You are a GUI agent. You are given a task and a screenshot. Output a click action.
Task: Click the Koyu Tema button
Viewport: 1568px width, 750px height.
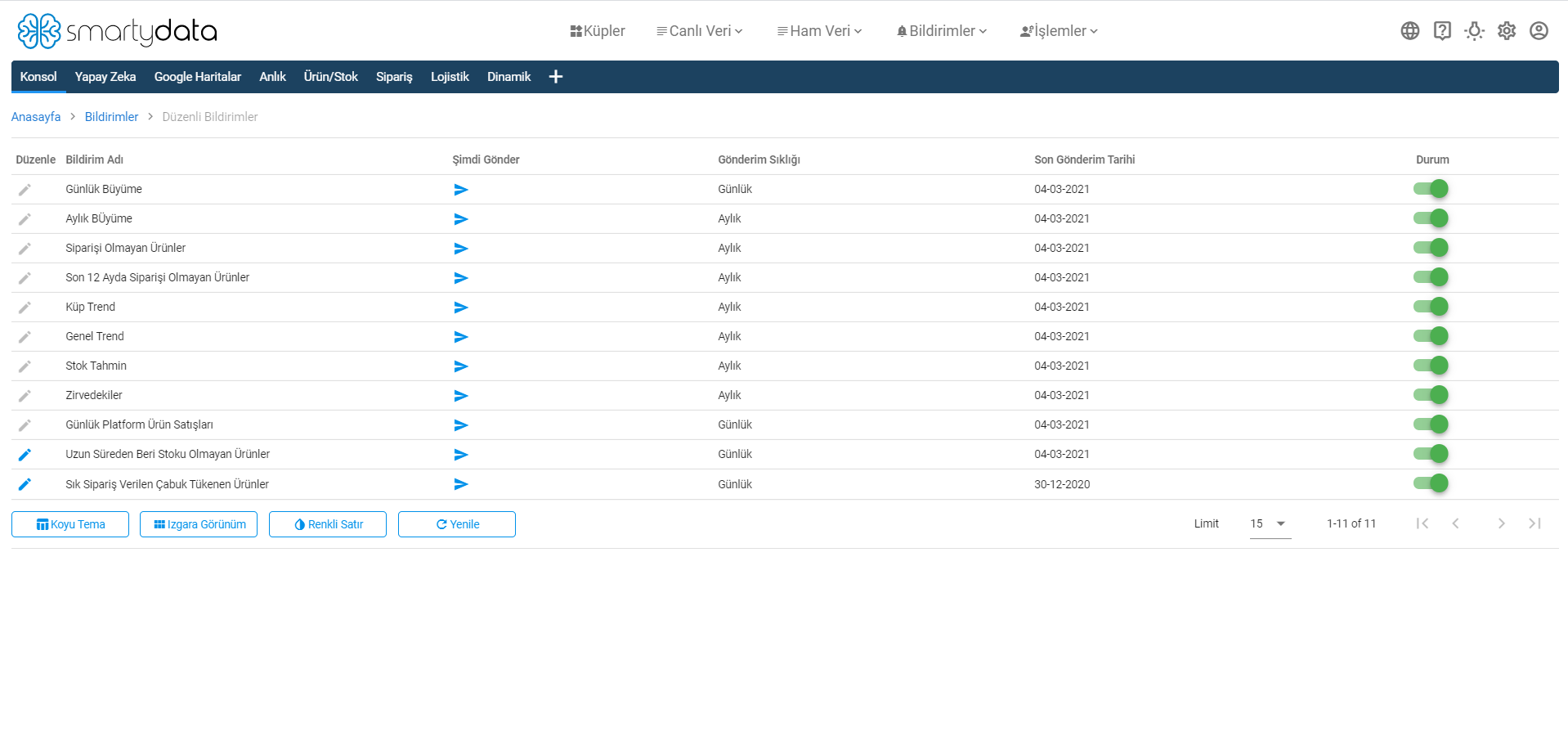pyautogui.click(x=70, y=524)
